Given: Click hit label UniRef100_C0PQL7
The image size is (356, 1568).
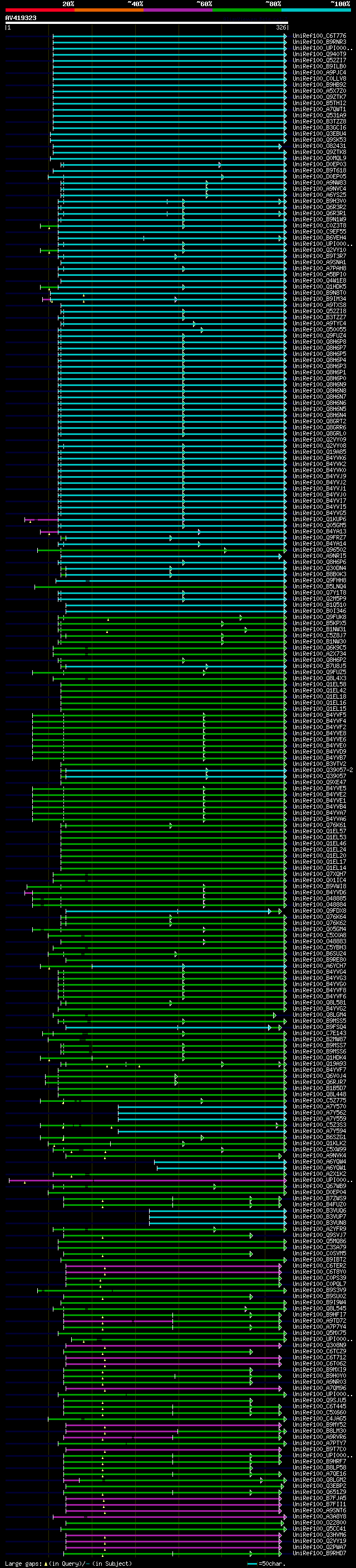Looking at the screenshot, I should (x=319, y=1284).
